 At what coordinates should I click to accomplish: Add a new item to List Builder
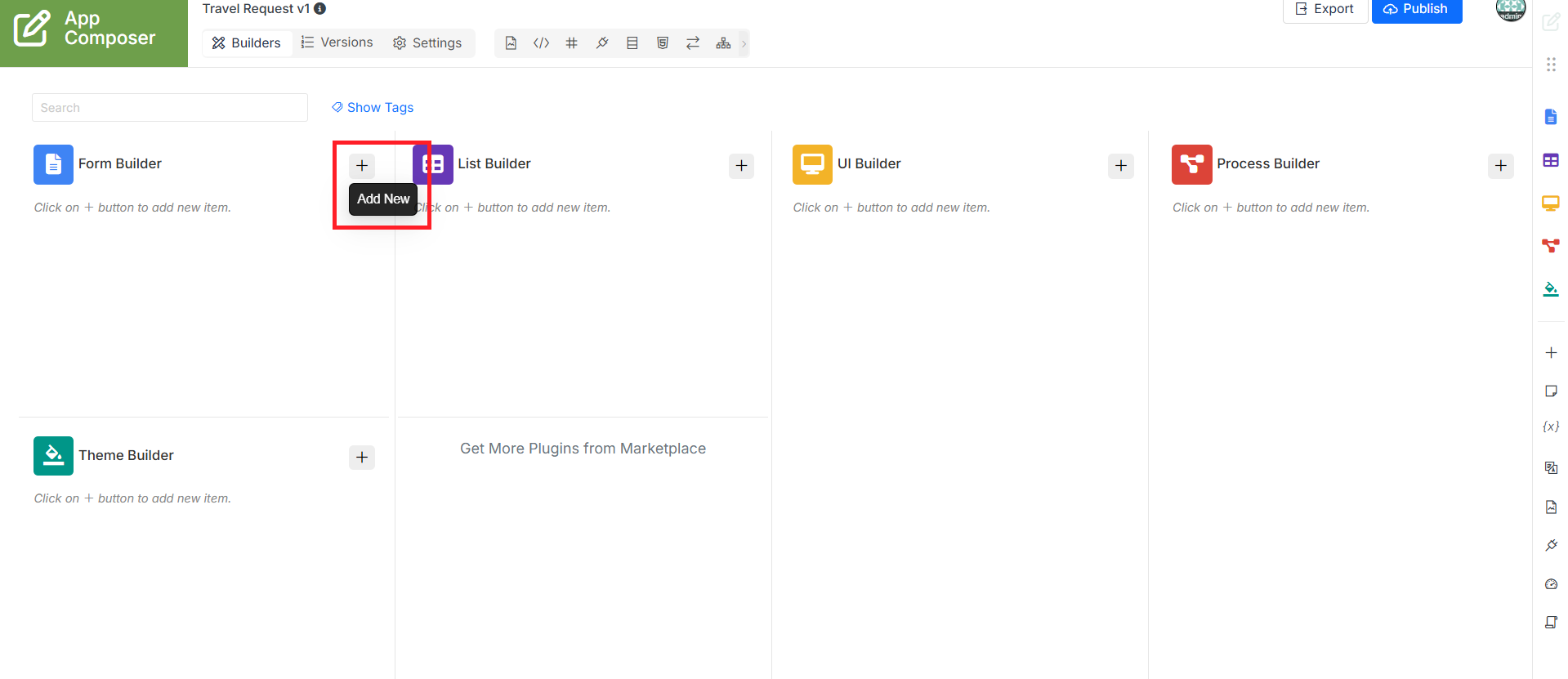[x=741, y=166]
